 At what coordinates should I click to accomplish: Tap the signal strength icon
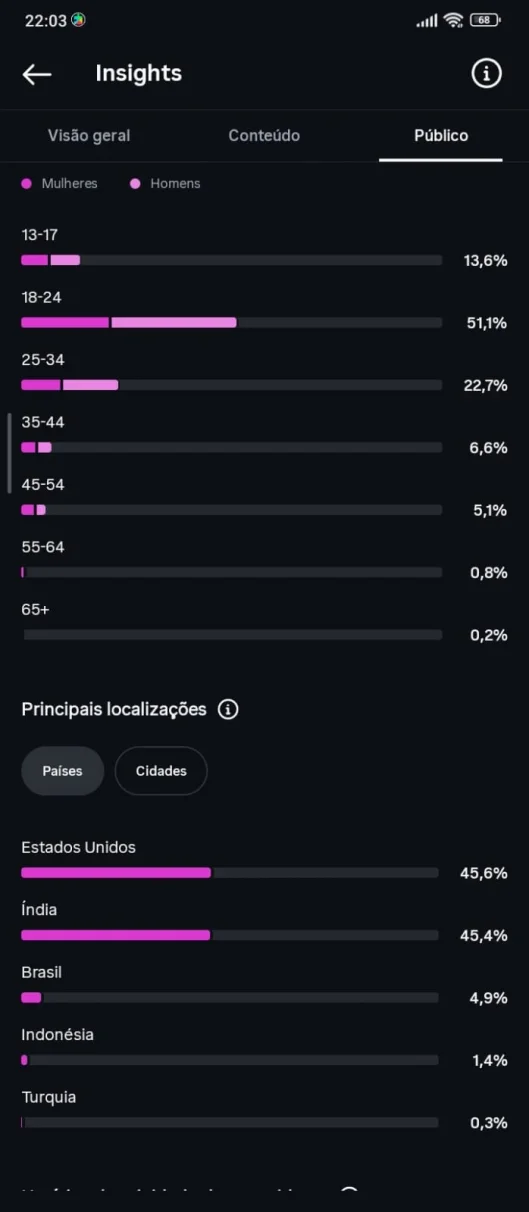427,20
